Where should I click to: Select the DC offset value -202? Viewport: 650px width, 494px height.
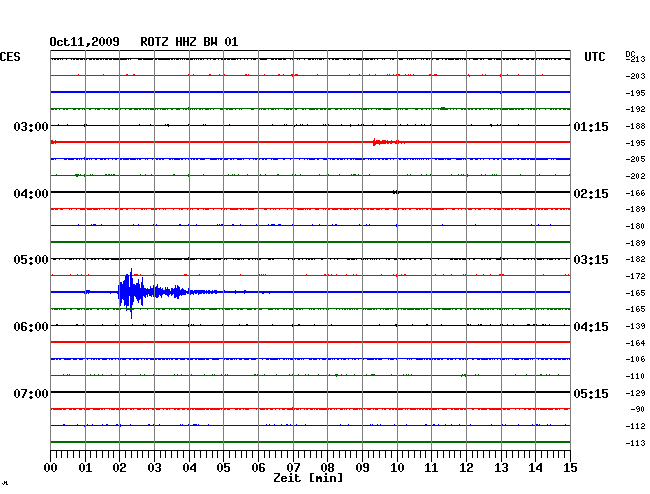click(x=635, y=176)
